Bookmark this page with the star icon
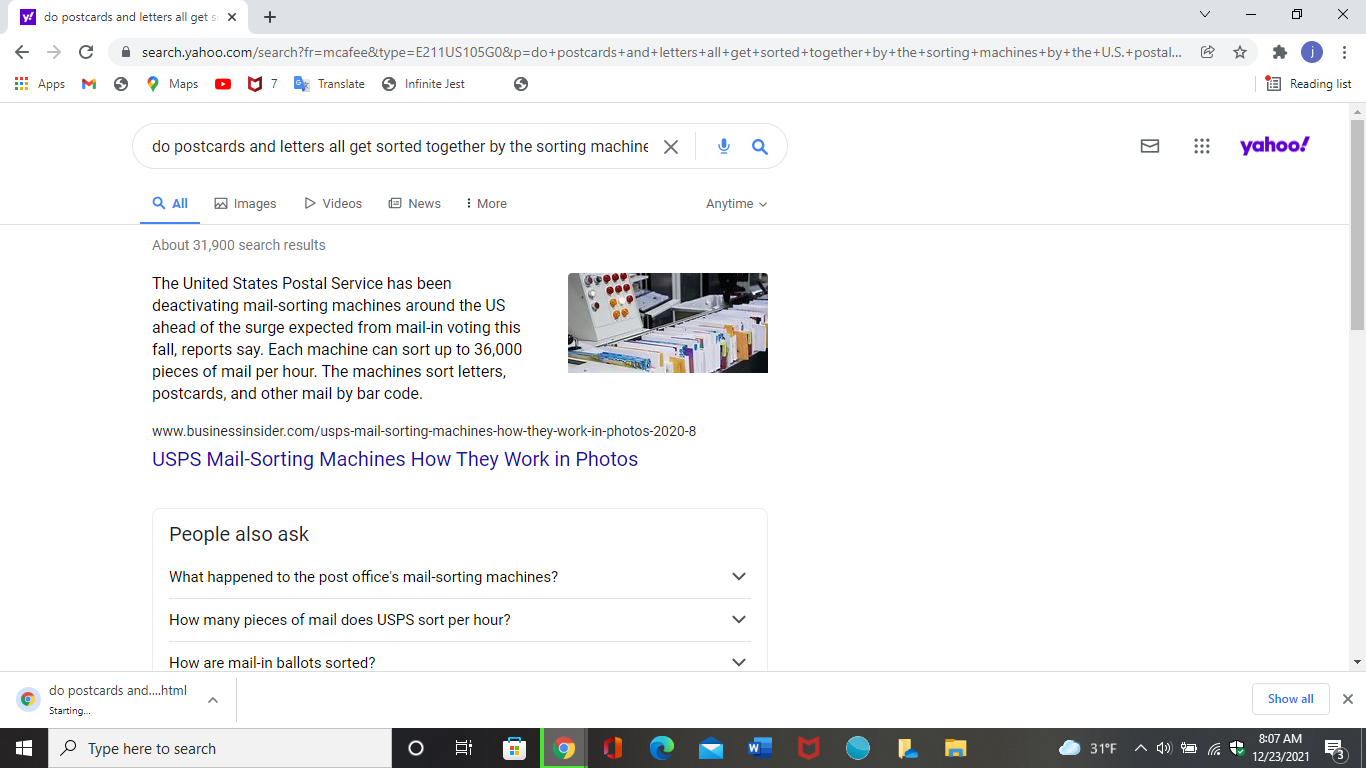 [x=1240, y=52]
